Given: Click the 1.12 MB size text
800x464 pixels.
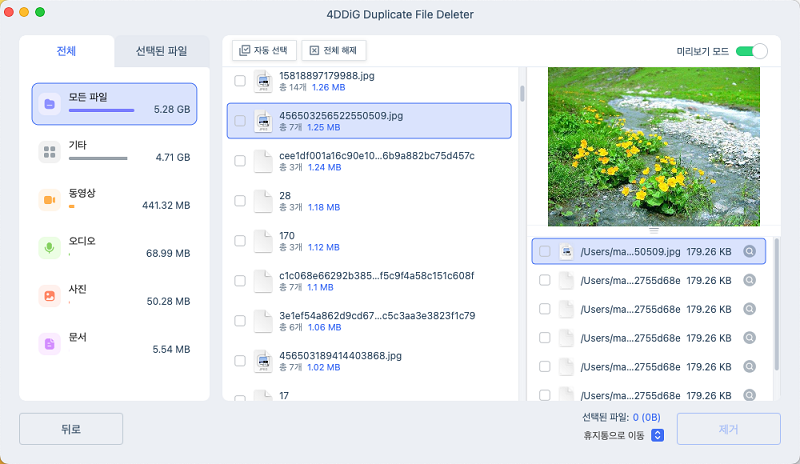Looking at the screenshot, I should [323, 247].
